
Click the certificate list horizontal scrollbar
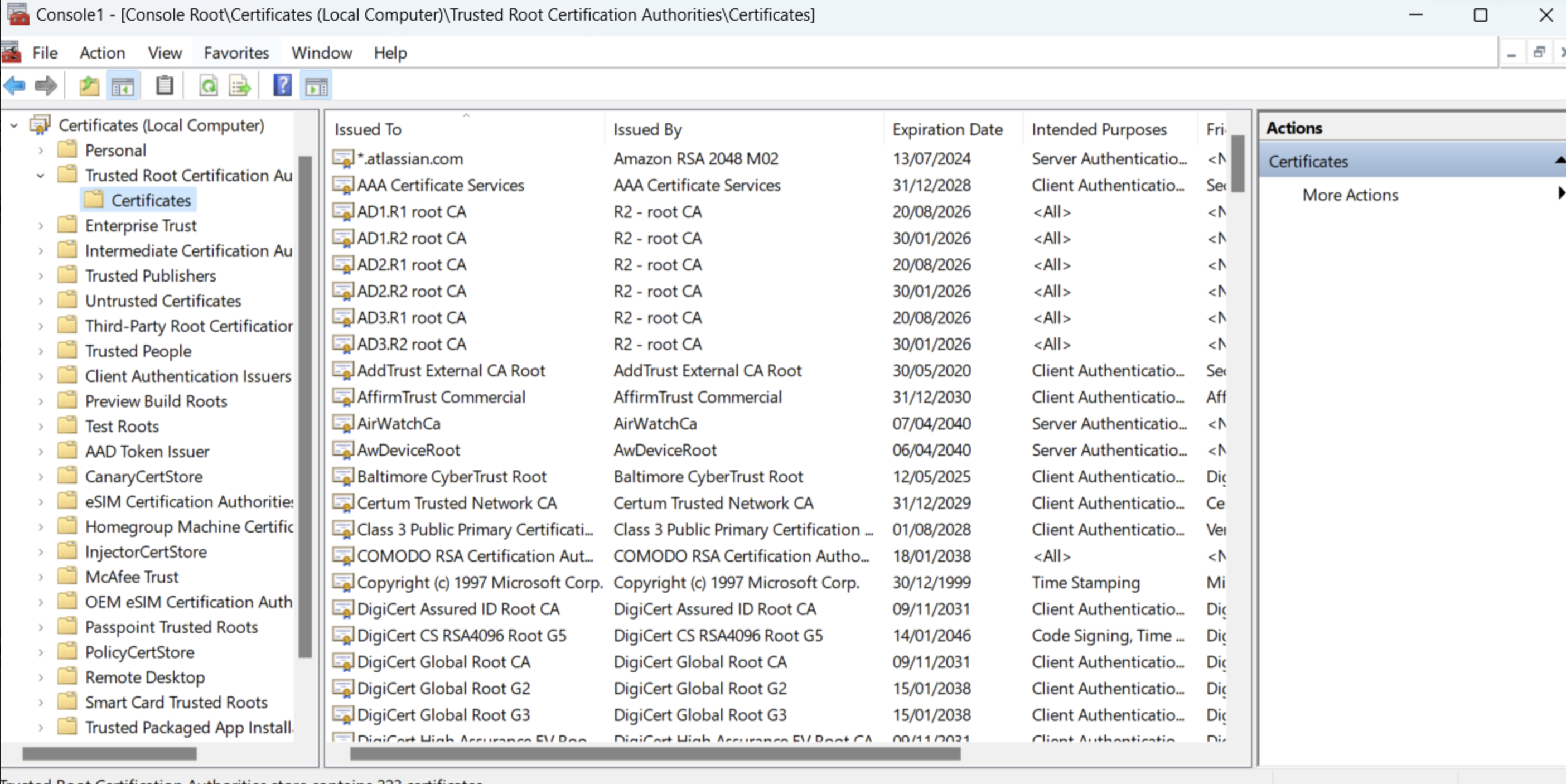[x=655, y=754]
